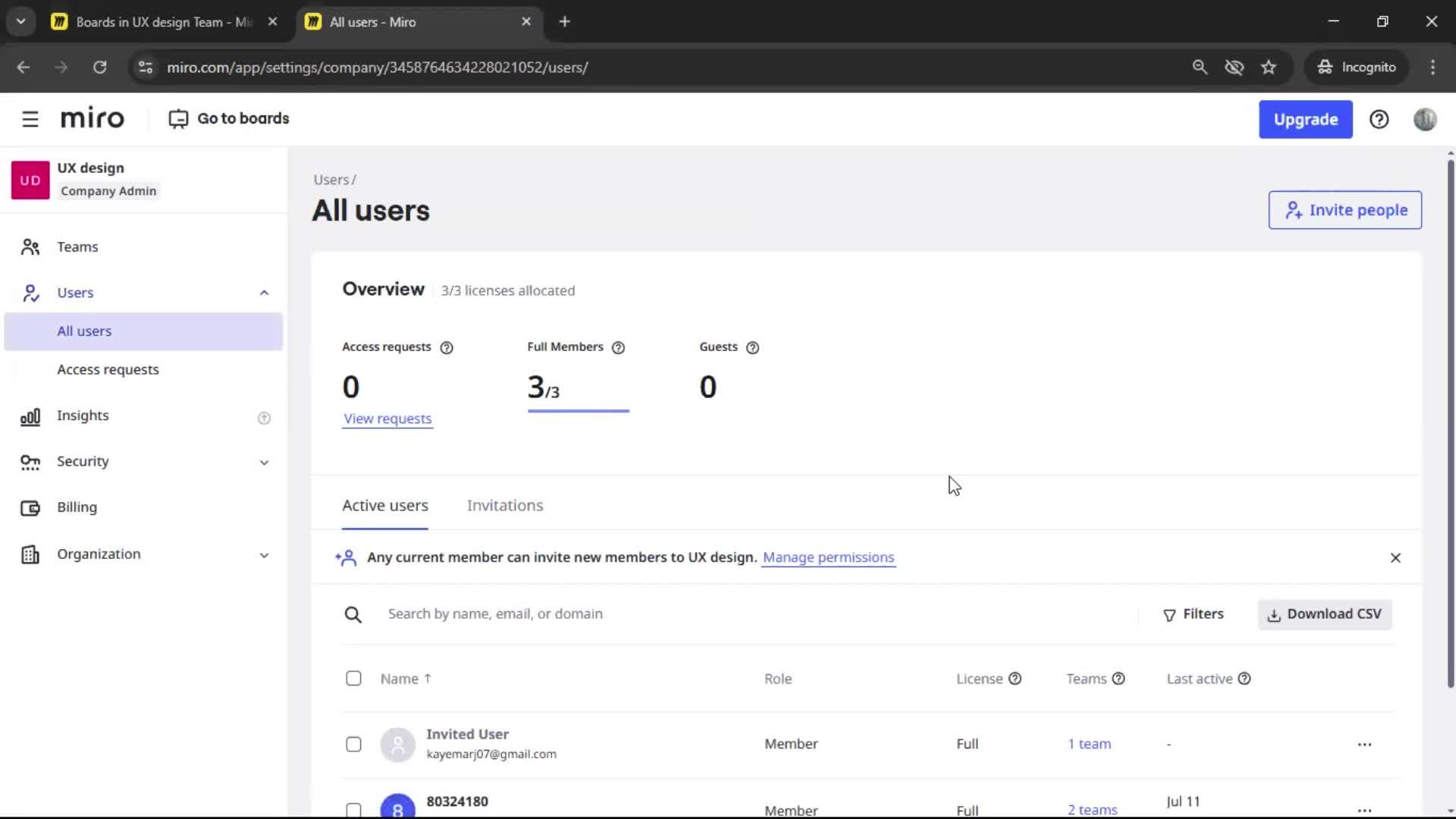
Task: Dismiss the invite permissions banner
Action: point(1395,557)
